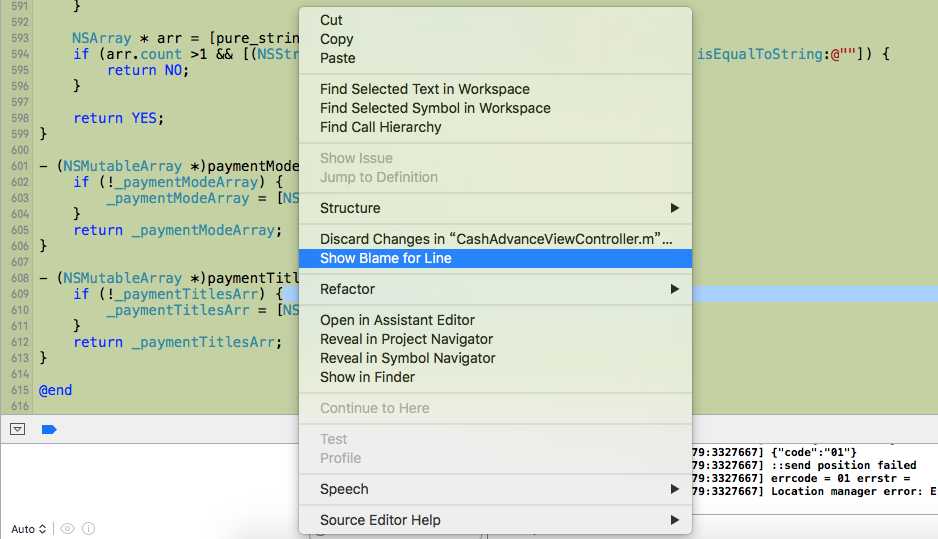Choose Cut from the context menu
The image size is (938, 539).
coord(331,20)
